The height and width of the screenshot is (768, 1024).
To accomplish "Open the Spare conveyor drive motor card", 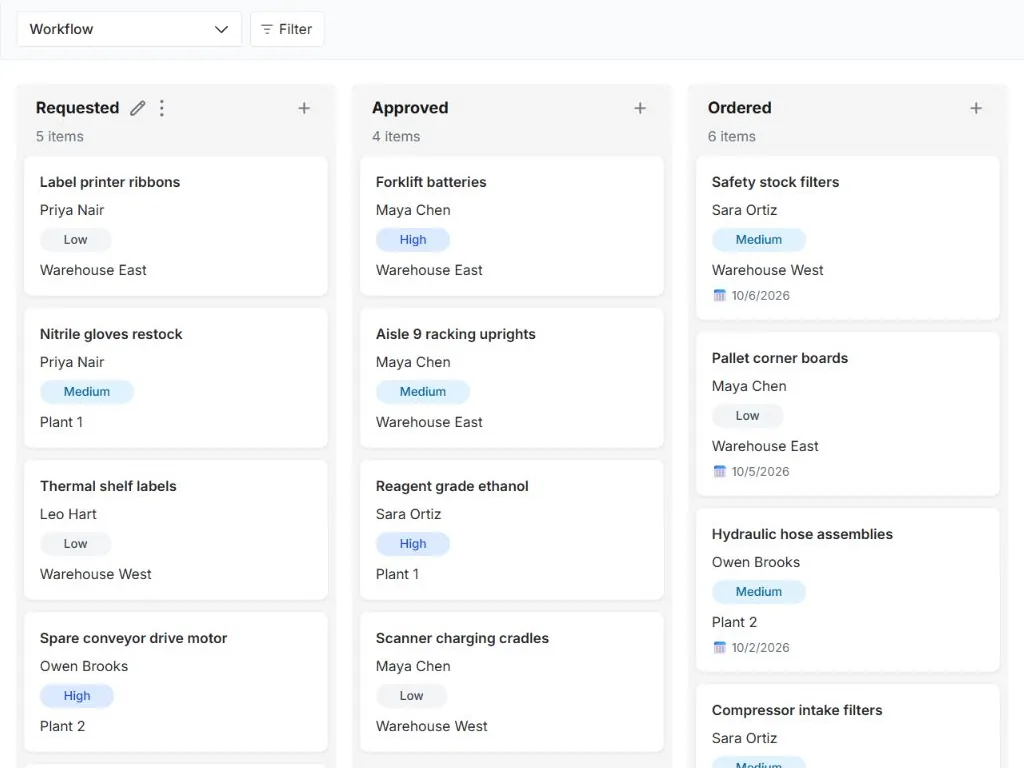I will [176, 682].
